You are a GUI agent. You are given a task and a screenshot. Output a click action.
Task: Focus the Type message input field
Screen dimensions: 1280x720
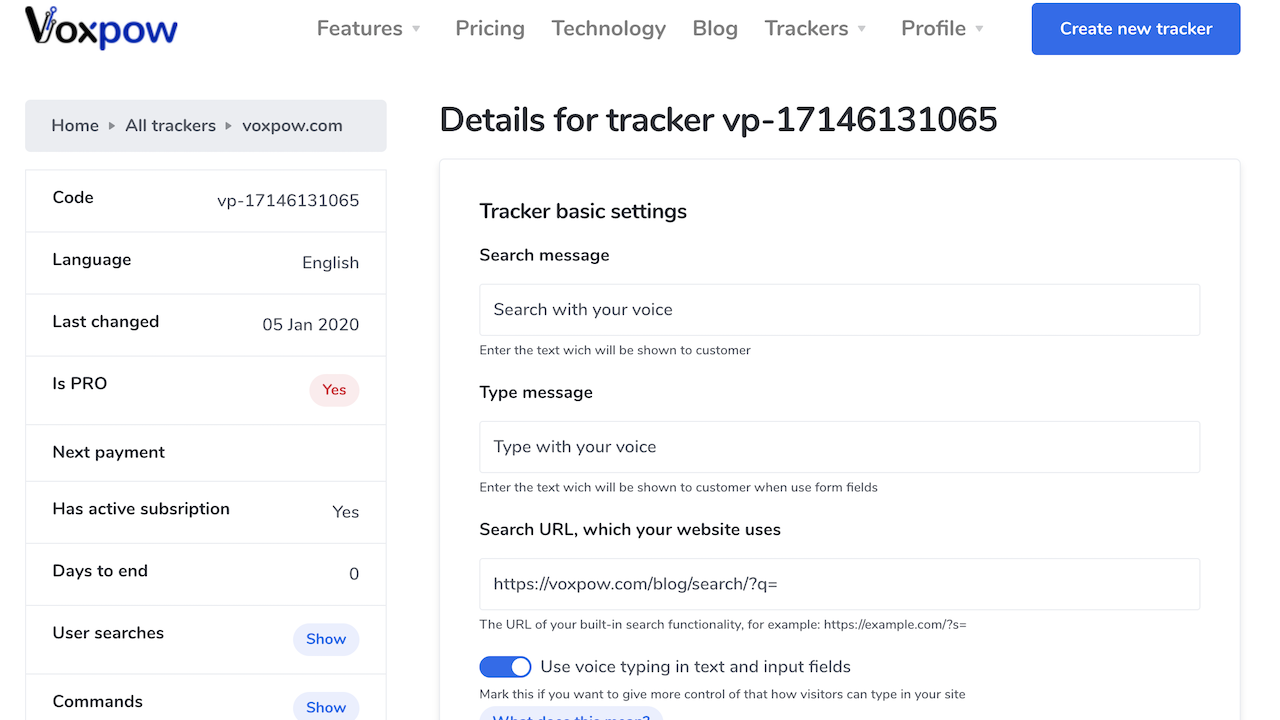pos(839,447)
